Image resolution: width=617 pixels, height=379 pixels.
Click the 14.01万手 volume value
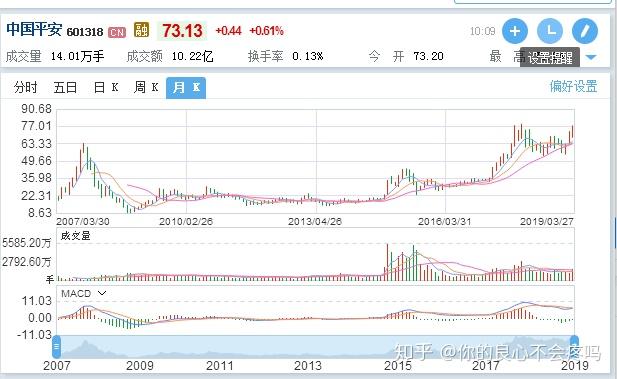tap(77, 57)
